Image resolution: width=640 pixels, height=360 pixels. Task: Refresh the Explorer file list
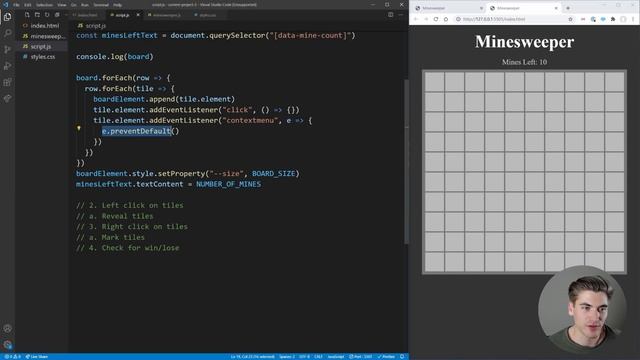pos(47,15)
